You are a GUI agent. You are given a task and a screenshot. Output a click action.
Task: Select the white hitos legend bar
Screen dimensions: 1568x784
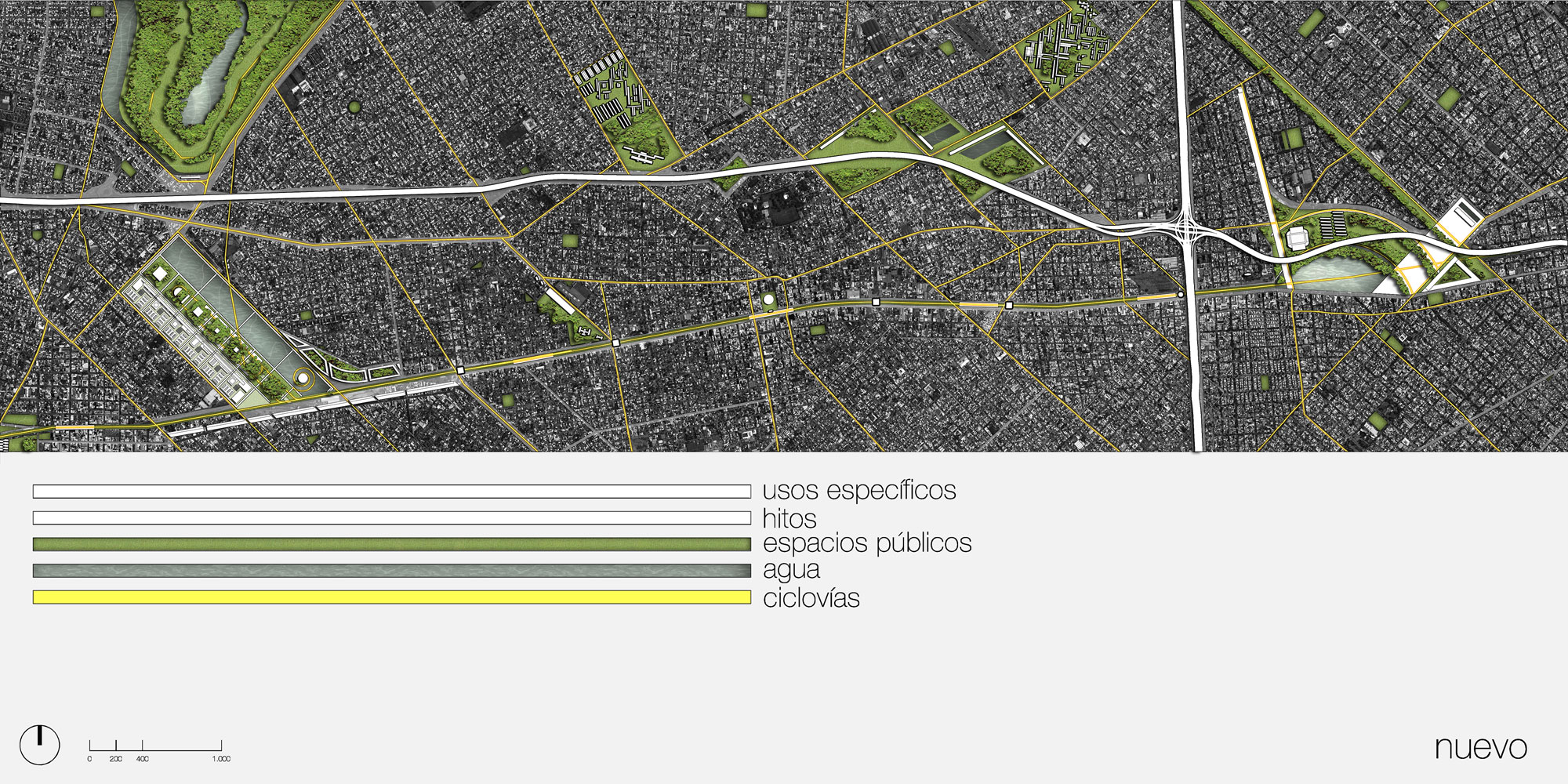pyautogui.click(x=392, y=518)
